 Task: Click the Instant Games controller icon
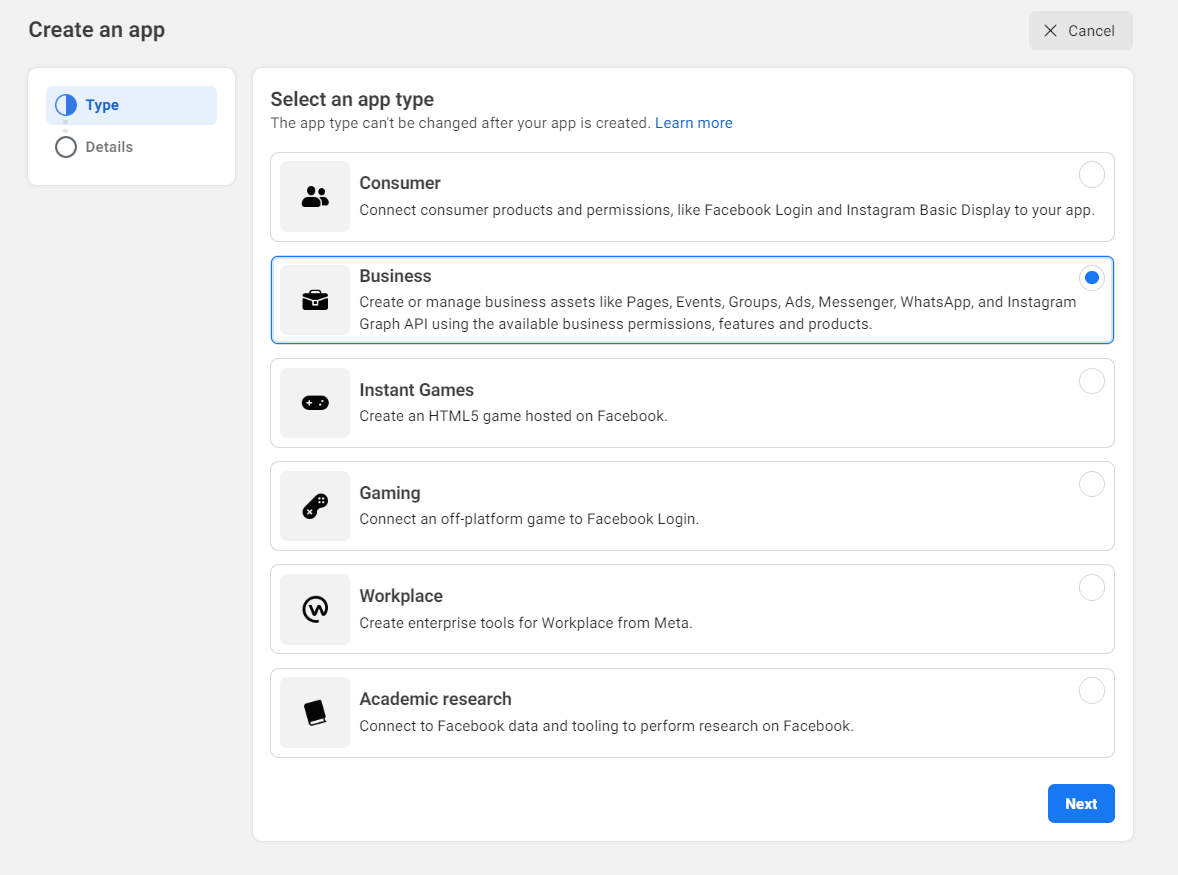tap(315, 403)
